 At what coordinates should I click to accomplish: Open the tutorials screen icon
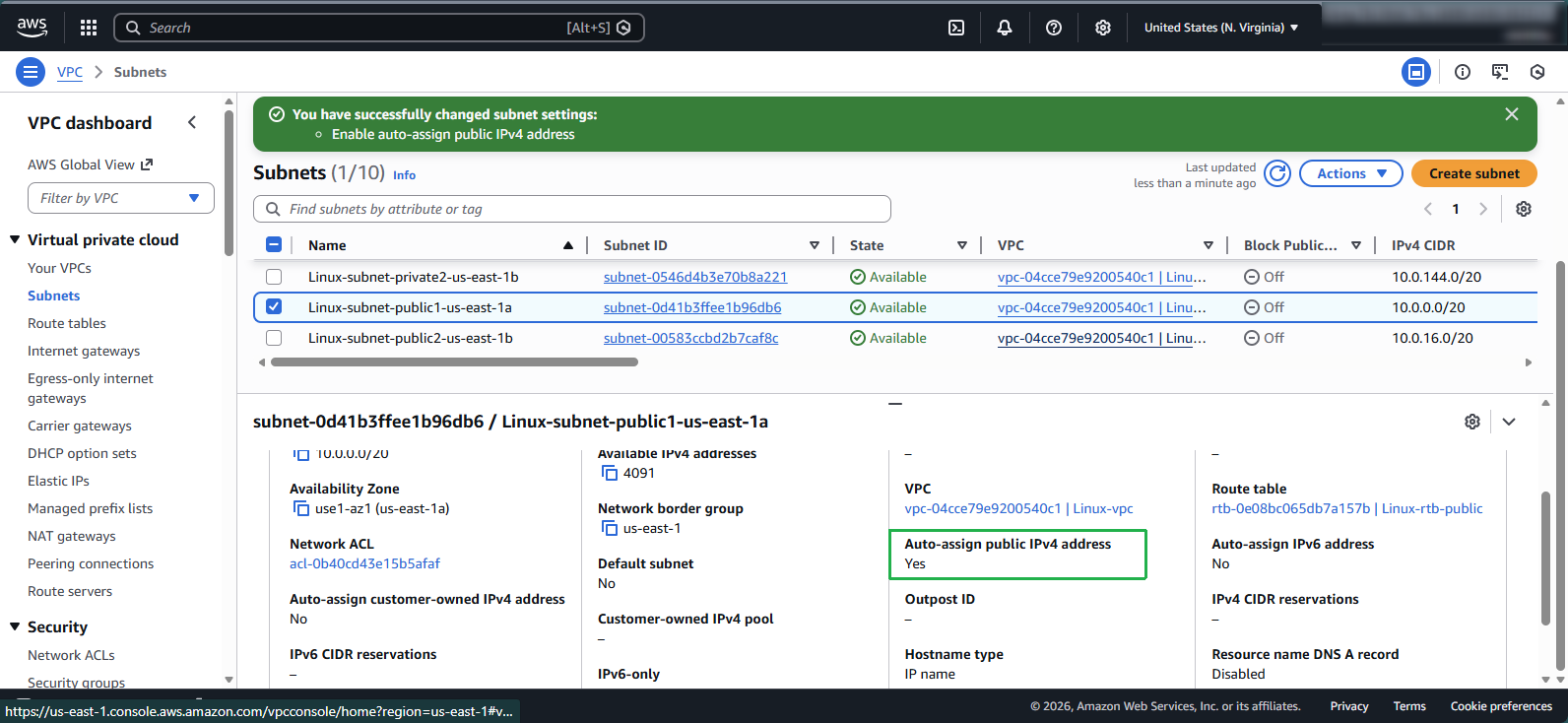[x=1500, y=72]
